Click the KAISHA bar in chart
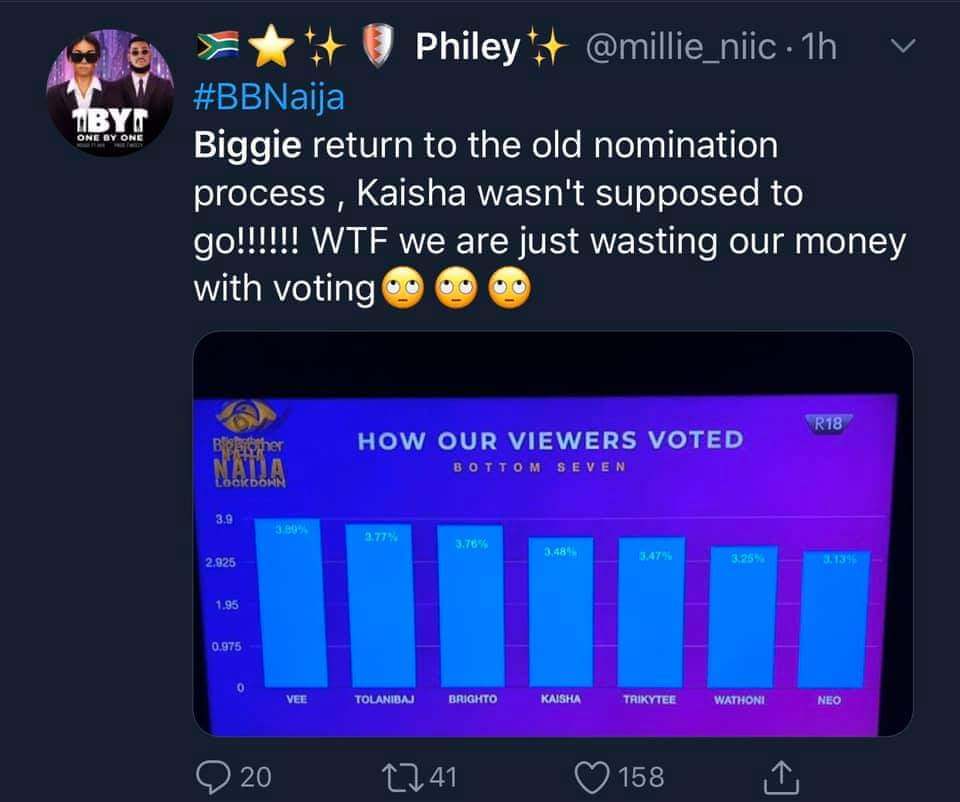 (561, 612)
